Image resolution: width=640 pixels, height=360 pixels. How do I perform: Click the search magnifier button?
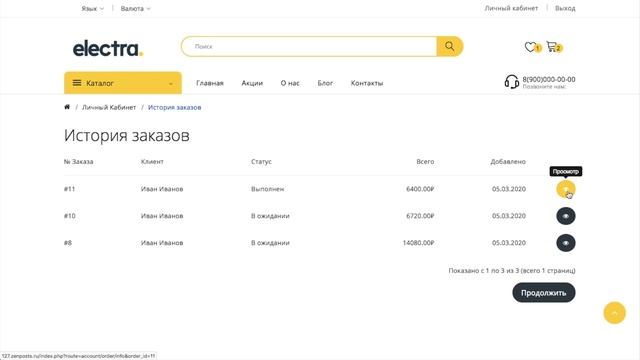[x=449, y=46]
